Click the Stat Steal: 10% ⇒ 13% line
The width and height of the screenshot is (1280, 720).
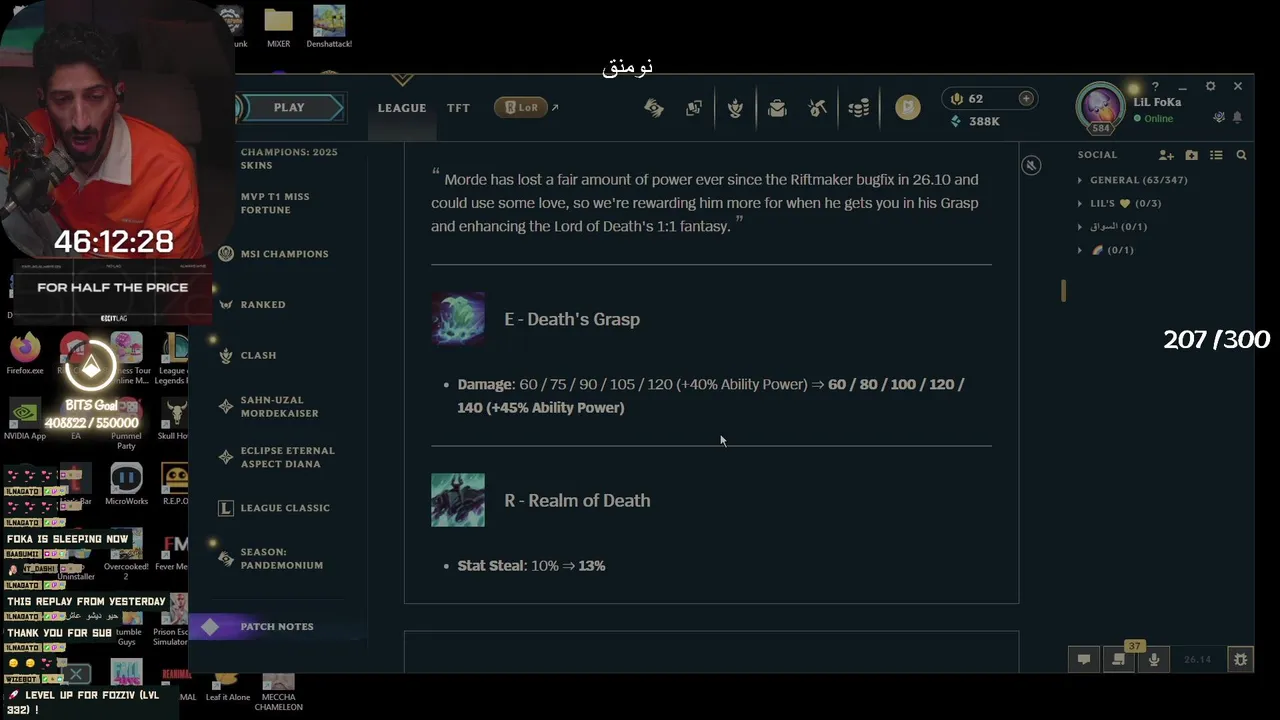[x=531, y=566]
